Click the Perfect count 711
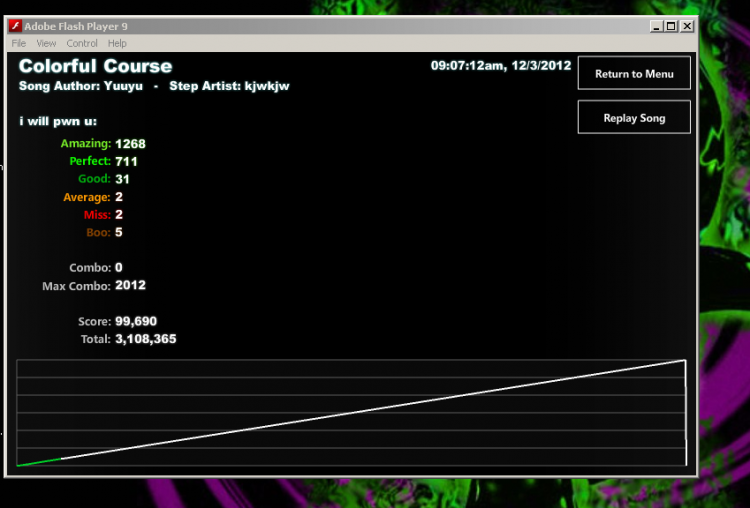This screenshot has height=508, width=750. [126, 162]
